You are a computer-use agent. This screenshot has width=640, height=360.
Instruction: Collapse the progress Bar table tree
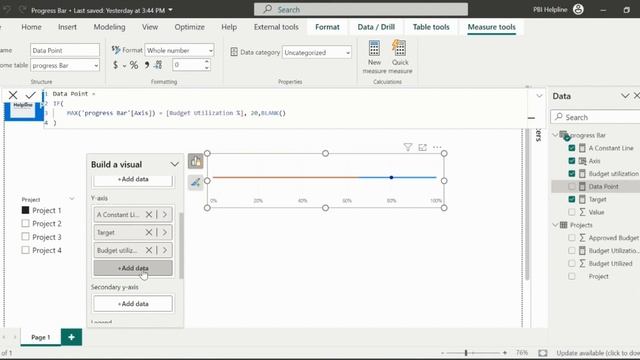(555, 135)
